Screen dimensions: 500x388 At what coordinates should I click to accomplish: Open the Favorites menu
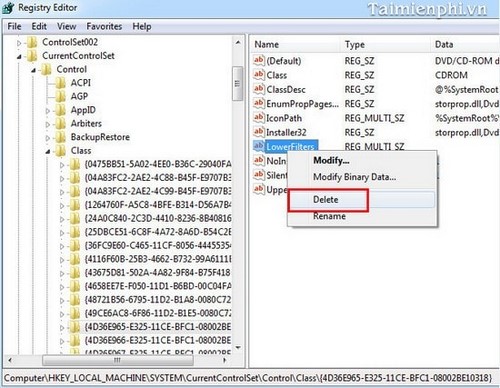coord(104,26)
